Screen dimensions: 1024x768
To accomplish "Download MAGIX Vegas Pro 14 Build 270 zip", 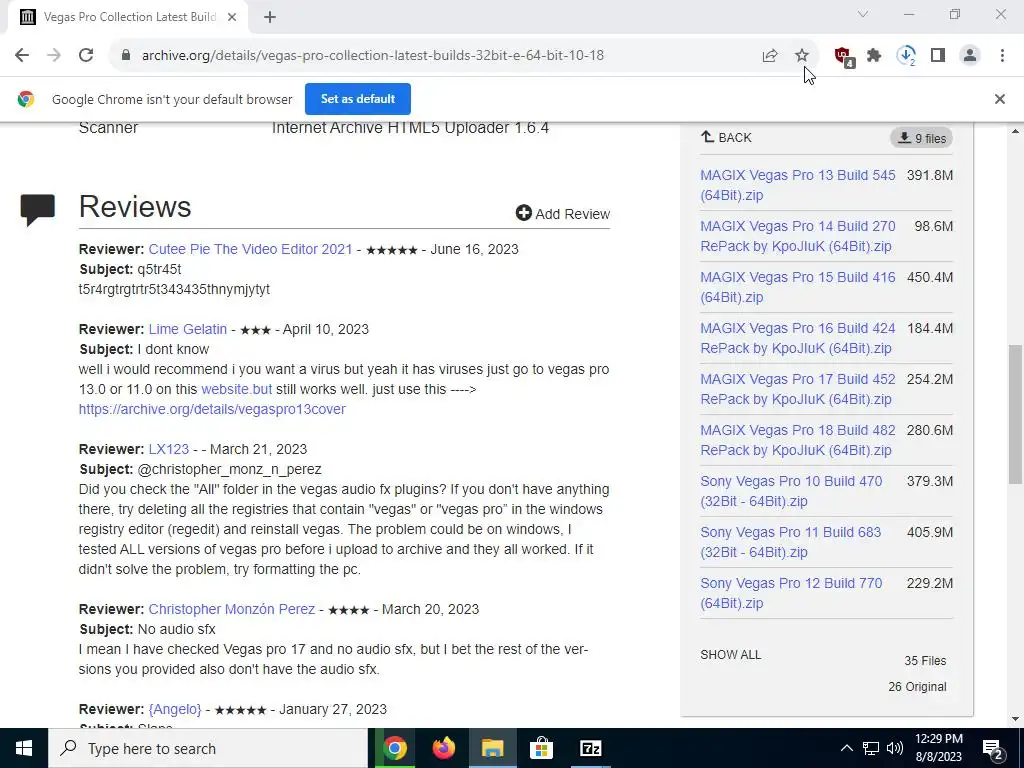I will (797, 236).
